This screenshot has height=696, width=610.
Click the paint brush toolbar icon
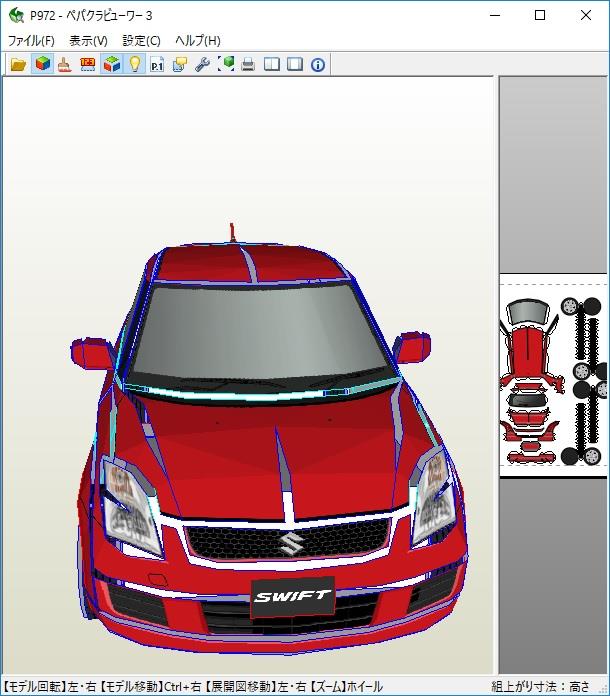[x=65, y=65]
